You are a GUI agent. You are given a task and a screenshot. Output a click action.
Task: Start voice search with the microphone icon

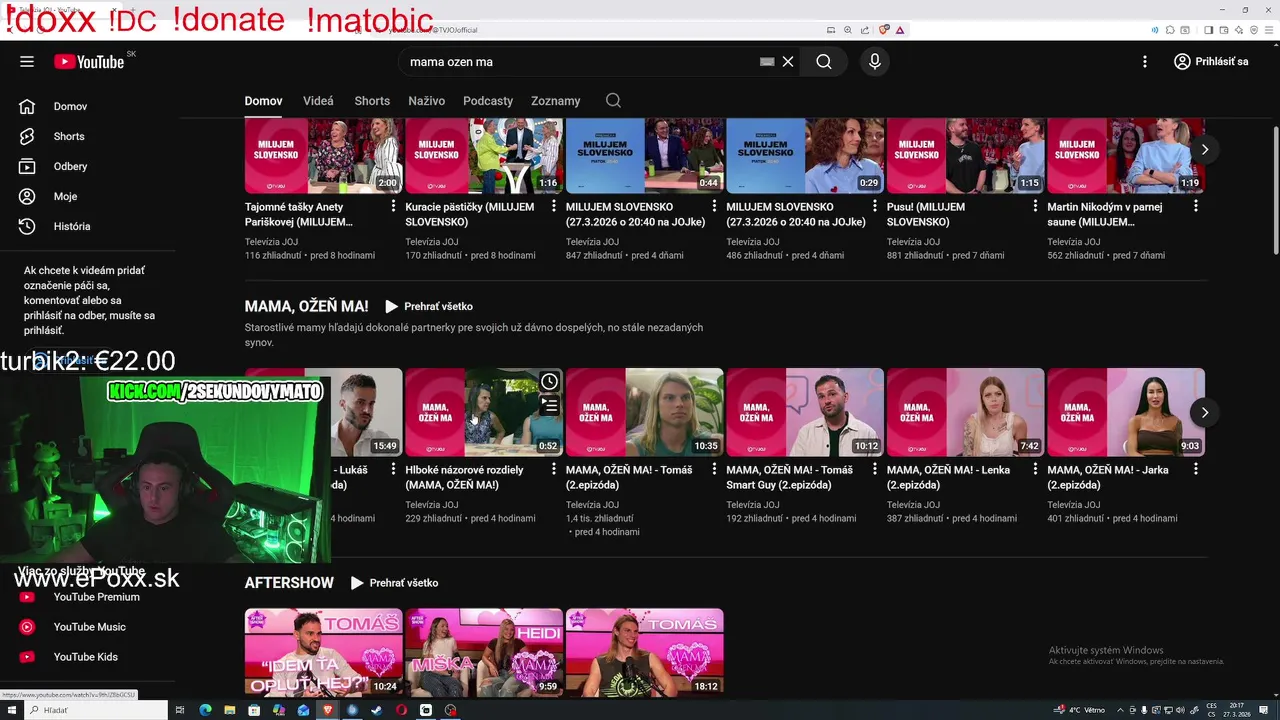875,62
